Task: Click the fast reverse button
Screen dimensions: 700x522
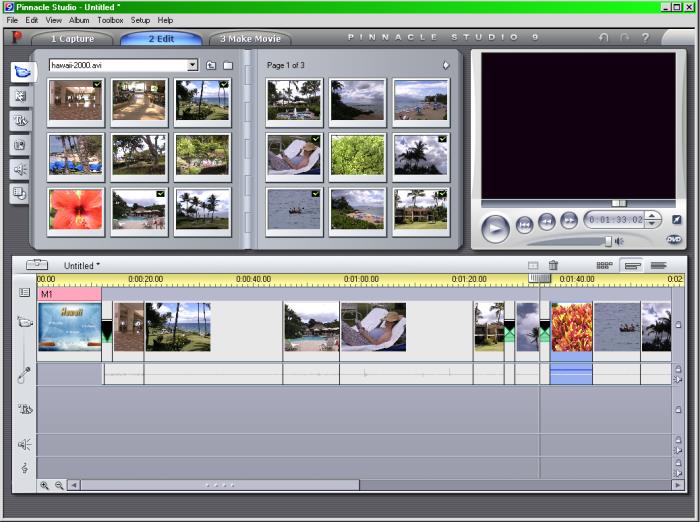Action: coord(546,221)
